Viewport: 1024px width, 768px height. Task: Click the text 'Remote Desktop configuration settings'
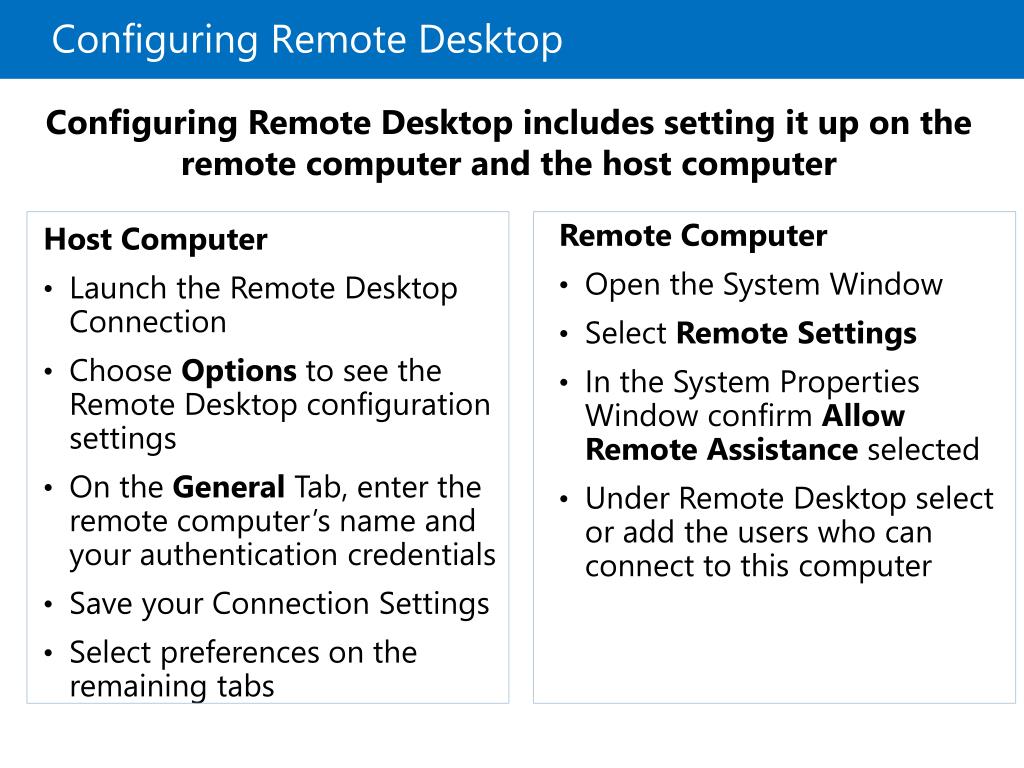coord(280,422)
